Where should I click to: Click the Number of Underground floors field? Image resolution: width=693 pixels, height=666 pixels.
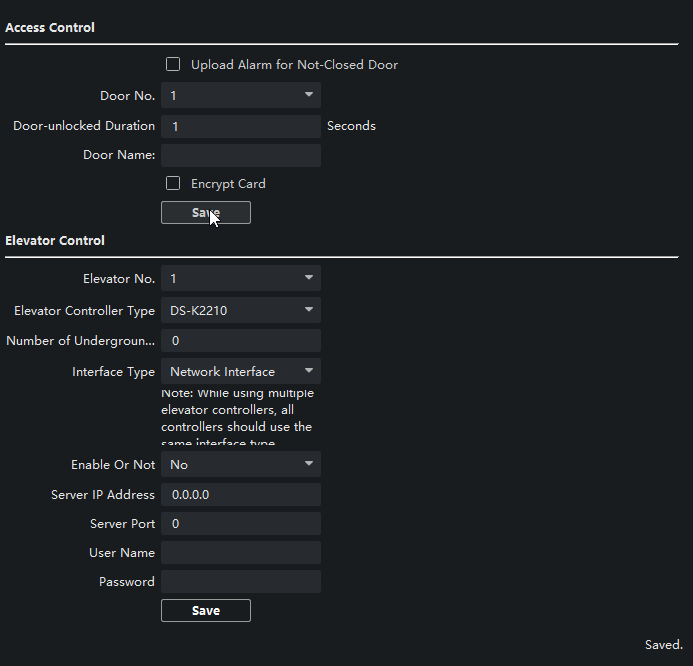[x=240, y=341]
